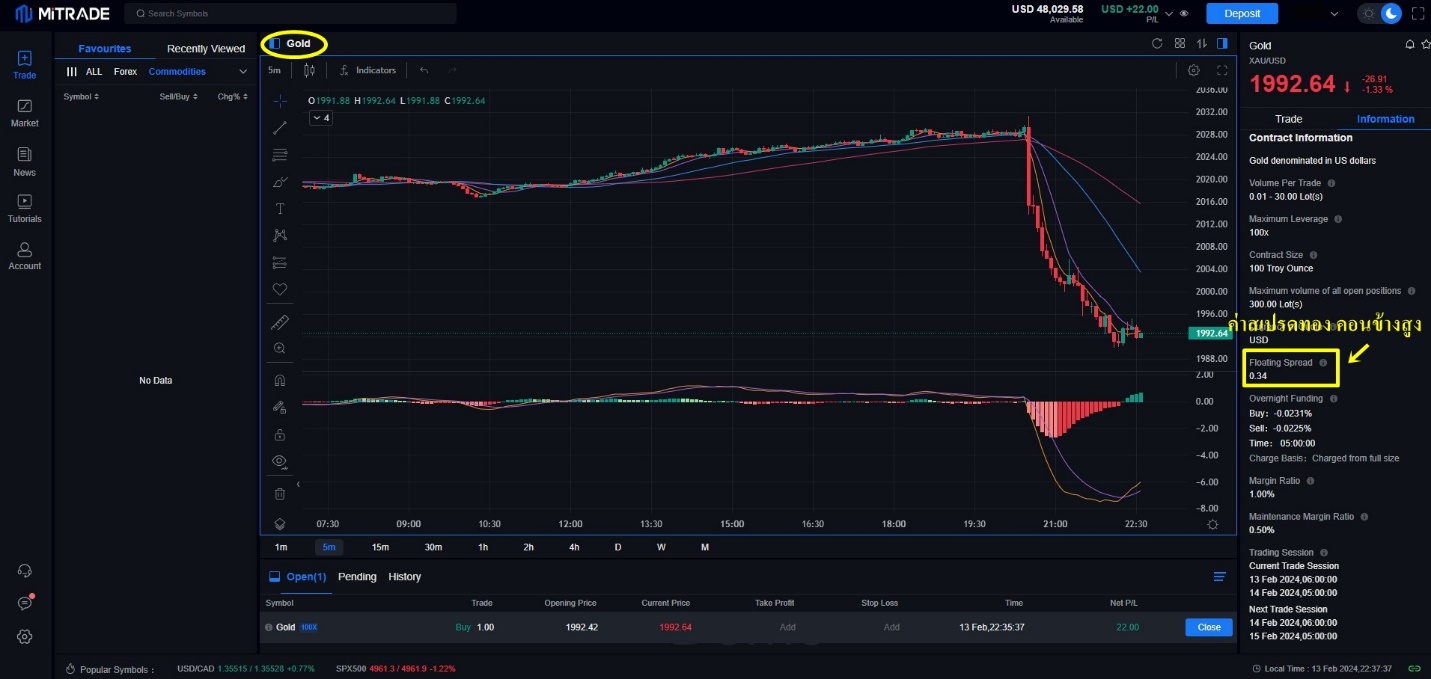Click the blue Deposit button
Viewport: 1431px width, 679px height.
coord(1242,13)
